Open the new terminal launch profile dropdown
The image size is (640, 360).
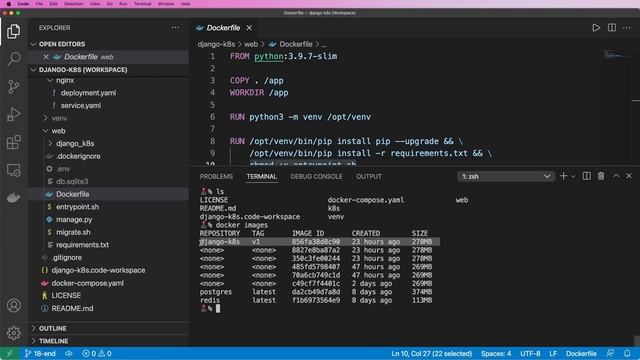(573, 176)
